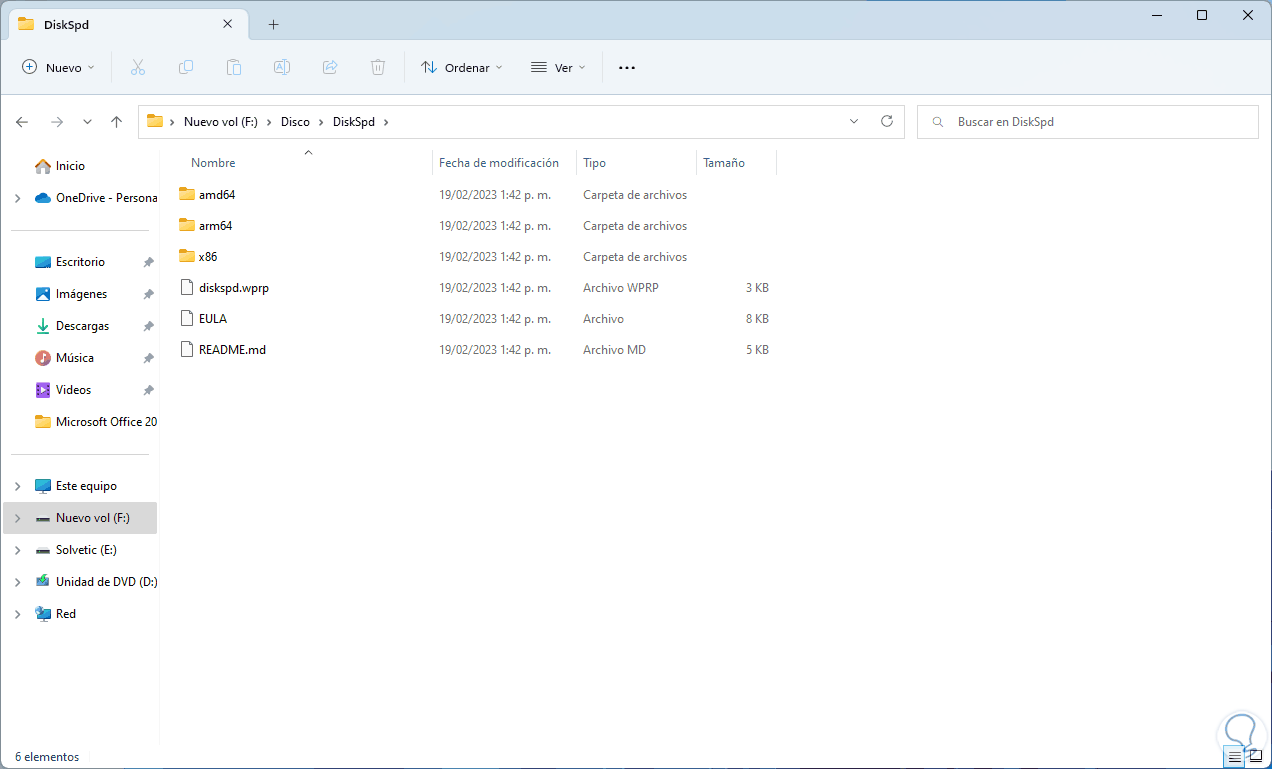Click the Buscar en DiskSpd search field
The image size is (1272, 769).
click(1087, 122)
